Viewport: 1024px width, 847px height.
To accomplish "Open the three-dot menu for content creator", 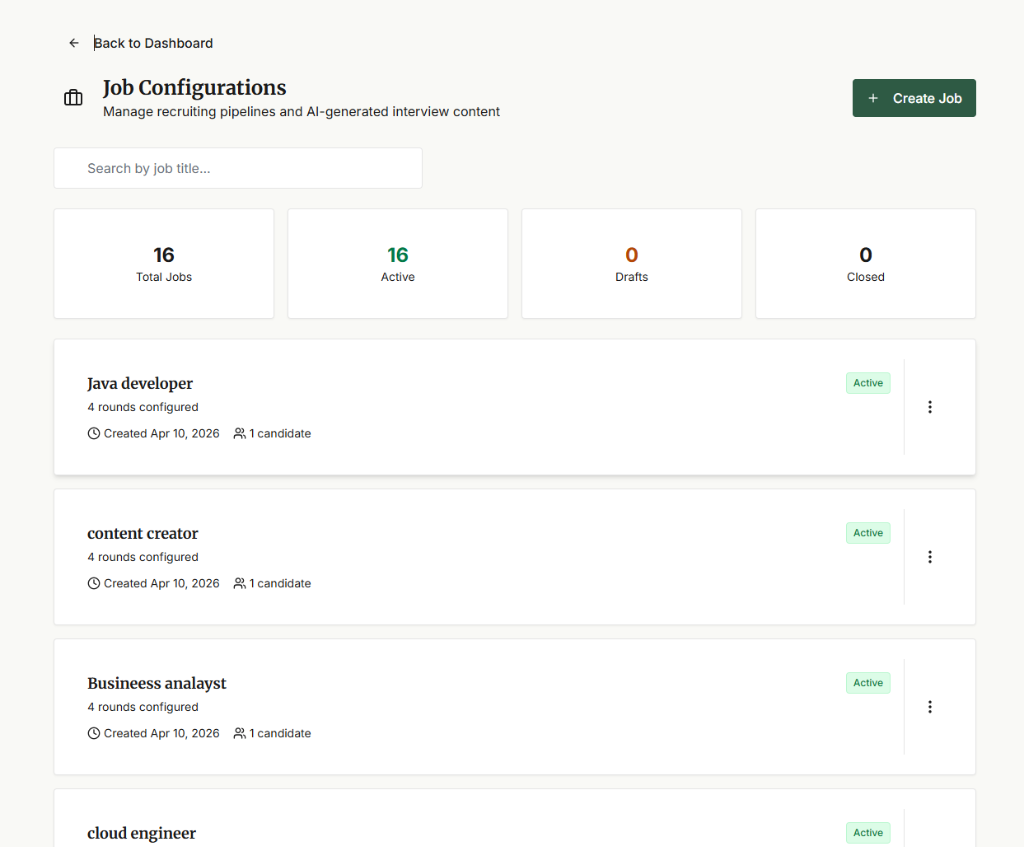I will tap(930, 556).
